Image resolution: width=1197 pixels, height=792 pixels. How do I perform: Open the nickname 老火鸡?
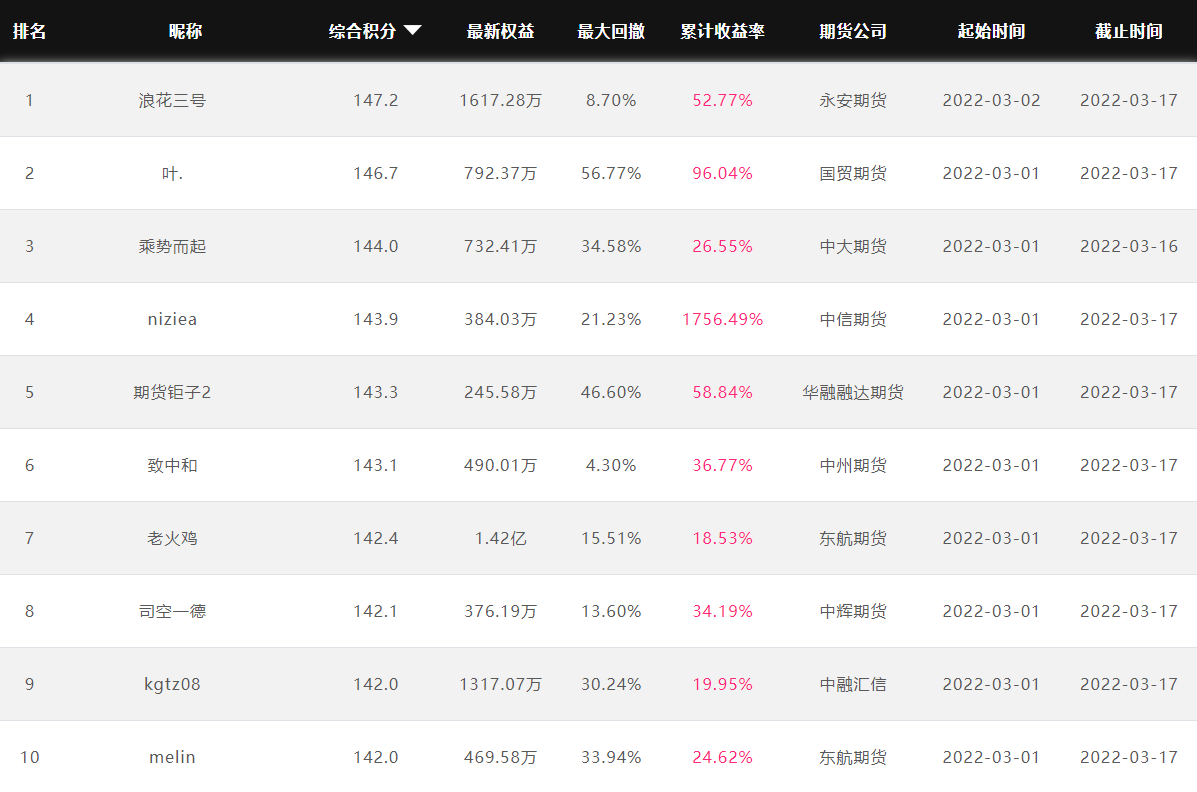coord(173,538)
